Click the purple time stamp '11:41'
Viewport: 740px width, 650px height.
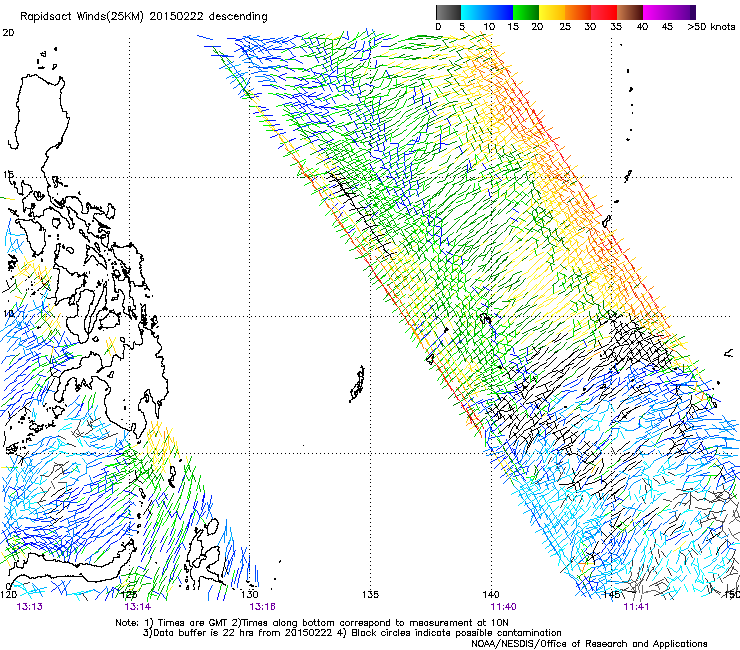(636, 607)
